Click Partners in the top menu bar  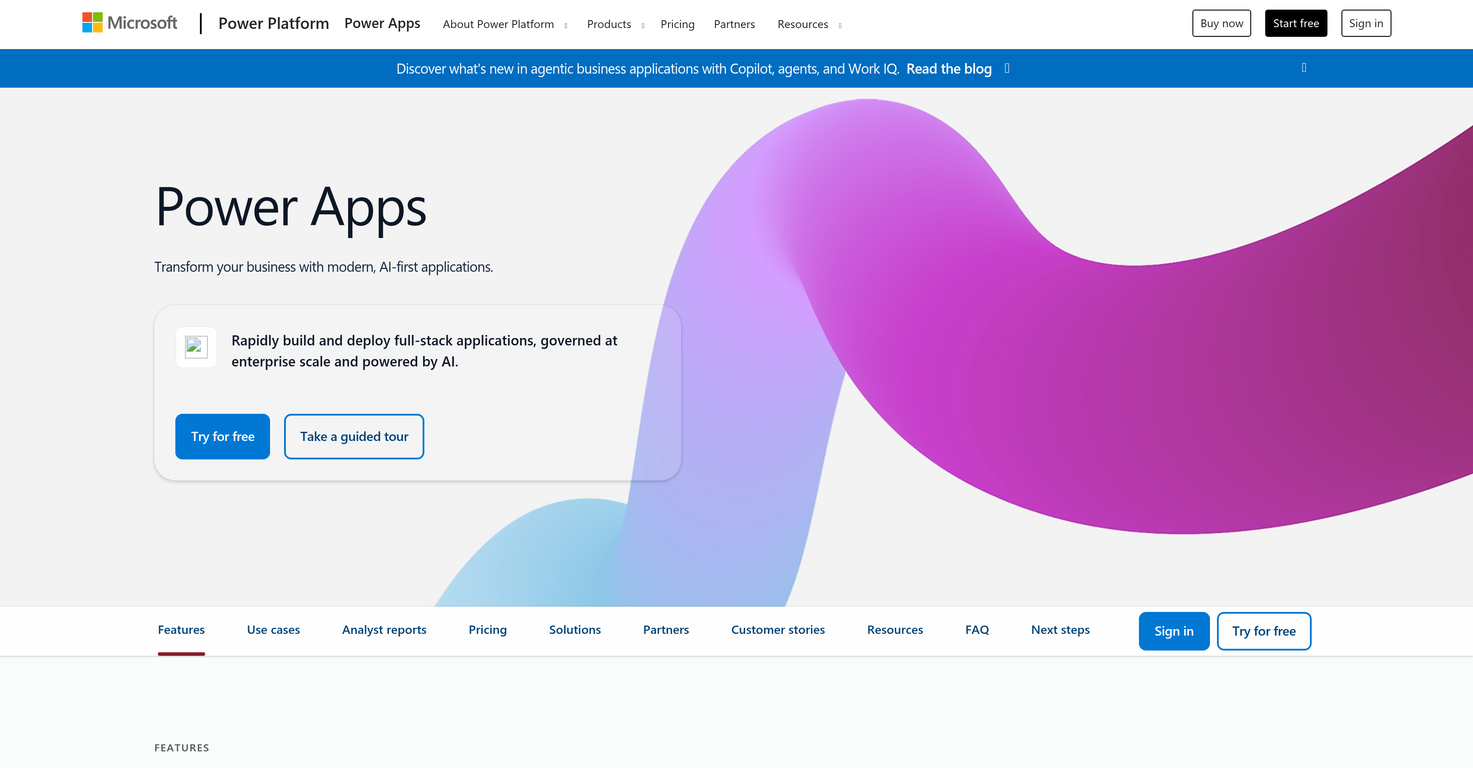pyautogui.click(x=734, y=24)
